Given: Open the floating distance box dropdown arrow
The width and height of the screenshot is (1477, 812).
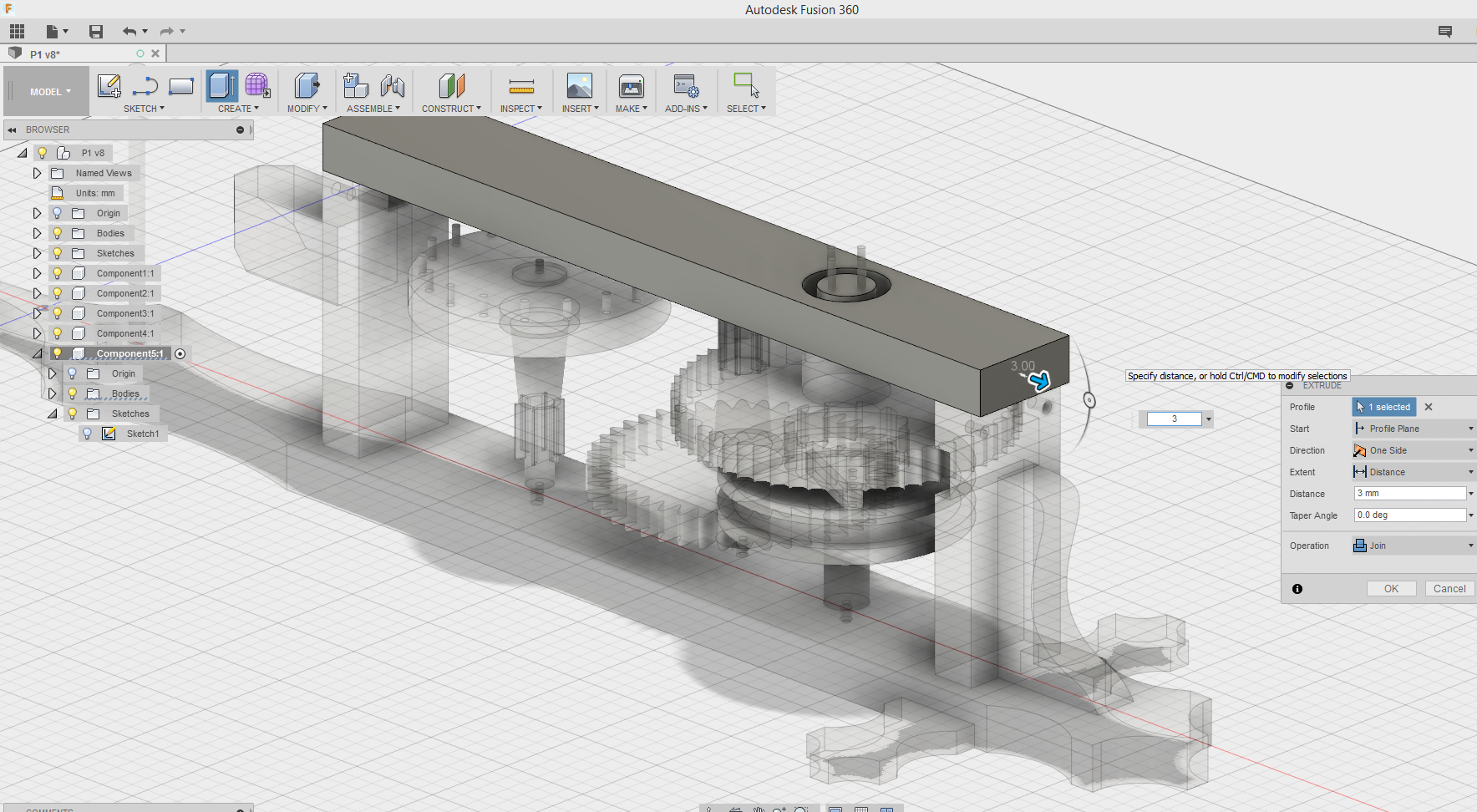Looking at the screenshot, I should point(1208,419).
